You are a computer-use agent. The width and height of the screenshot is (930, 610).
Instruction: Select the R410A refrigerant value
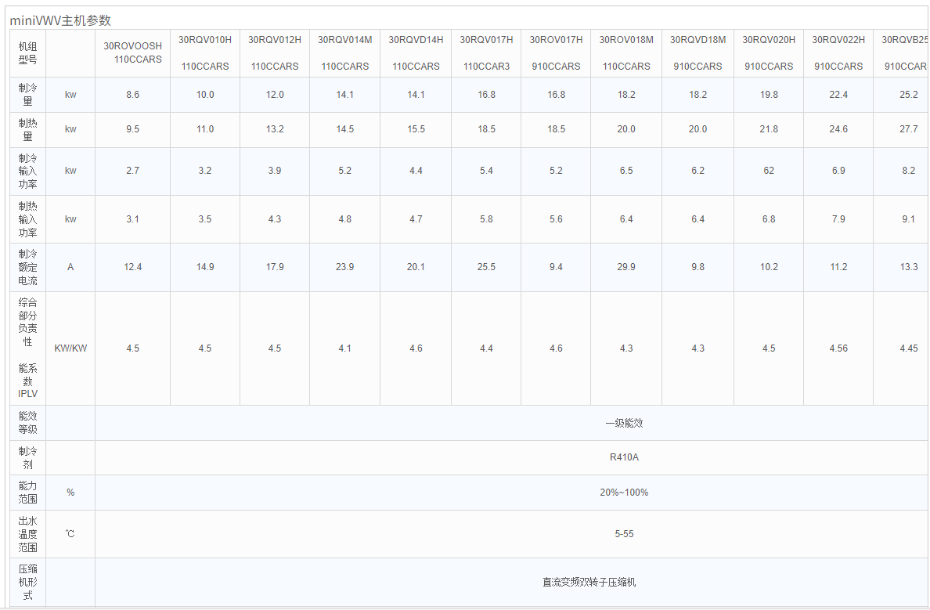(624, 458)
